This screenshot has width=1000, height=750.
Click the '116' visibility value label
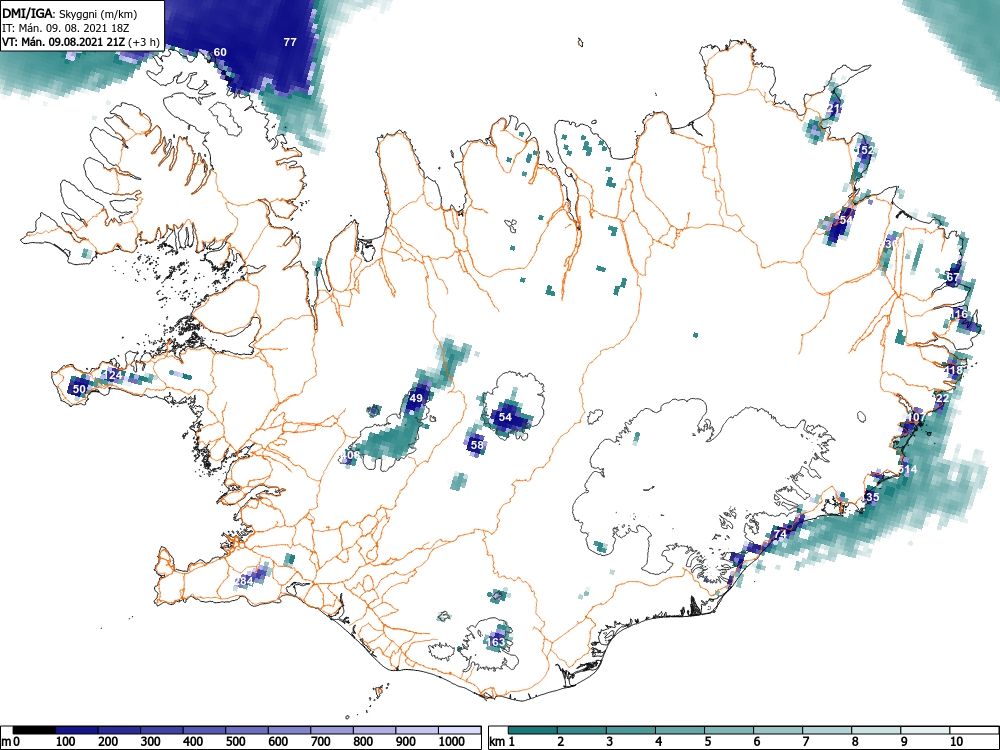click(959, 314)
